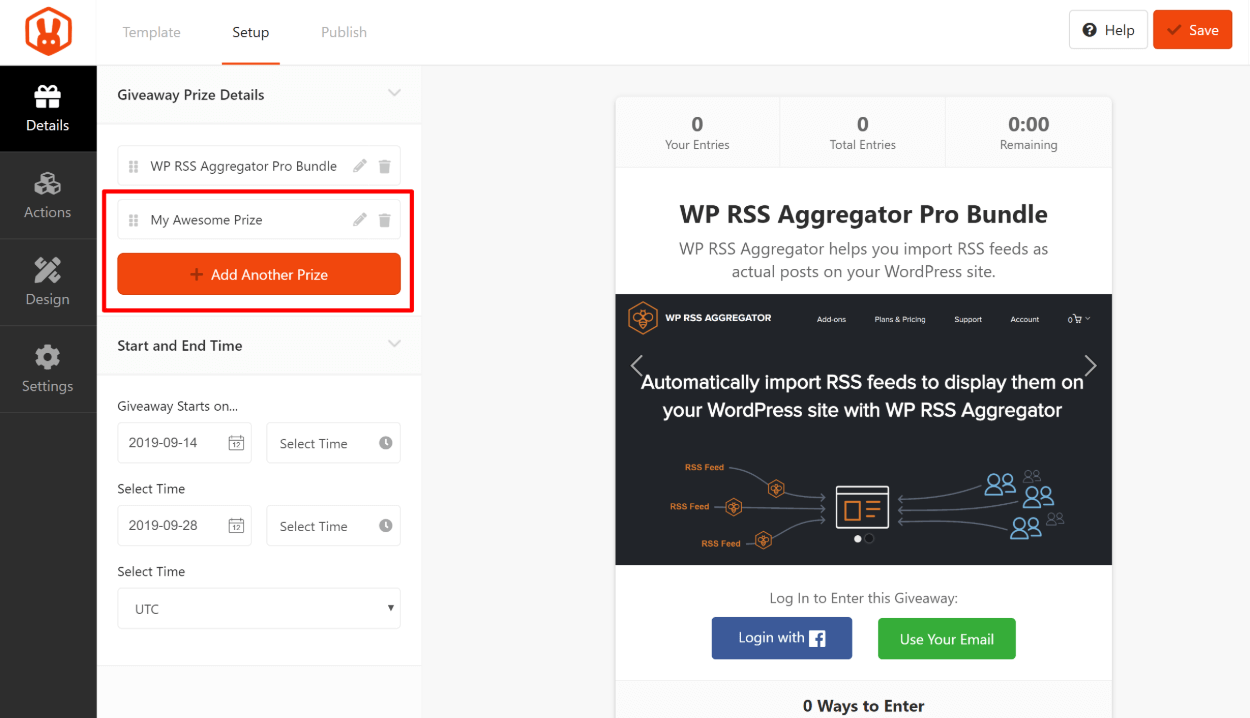
Task: Grab drag handle of My Awesome Prize
Action: pyautogui.click(x=134, y=221)
